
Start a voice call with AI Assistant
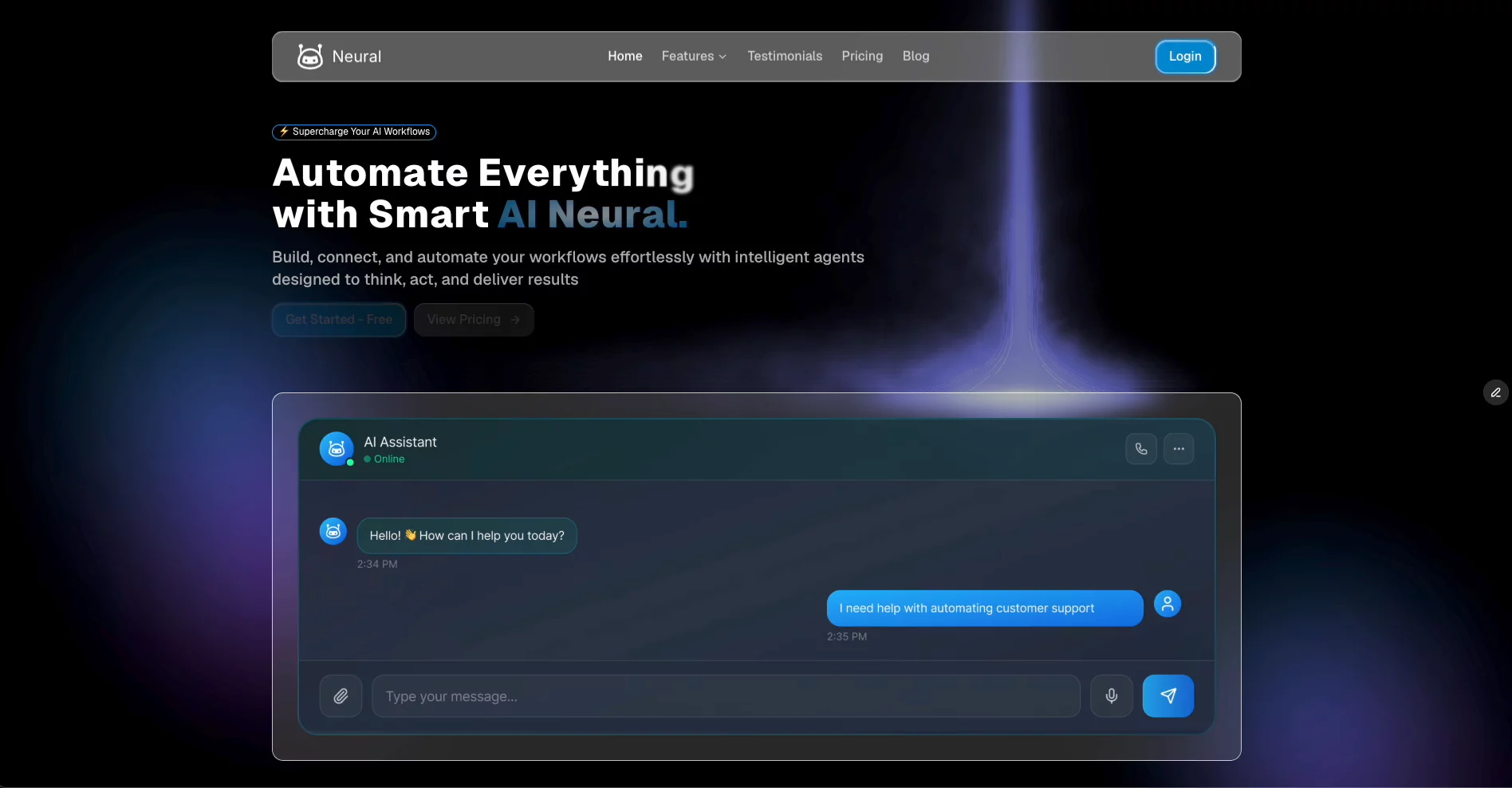(1141, 449)
